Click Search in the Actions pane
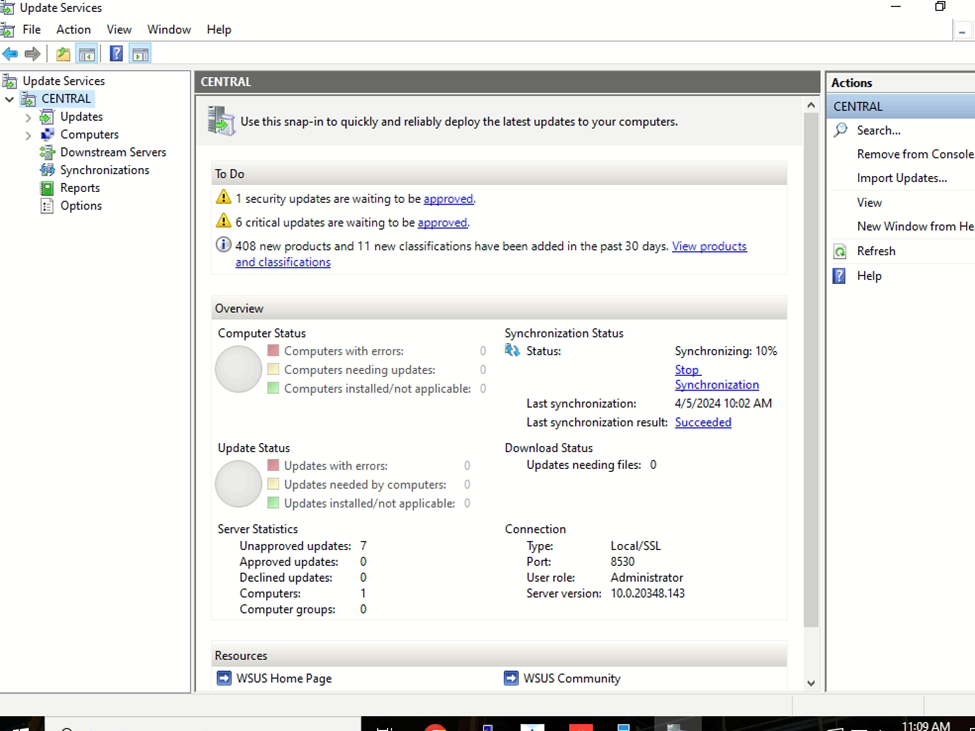The width and height of the screenshot is (975, 731). (x=878, y=130)
